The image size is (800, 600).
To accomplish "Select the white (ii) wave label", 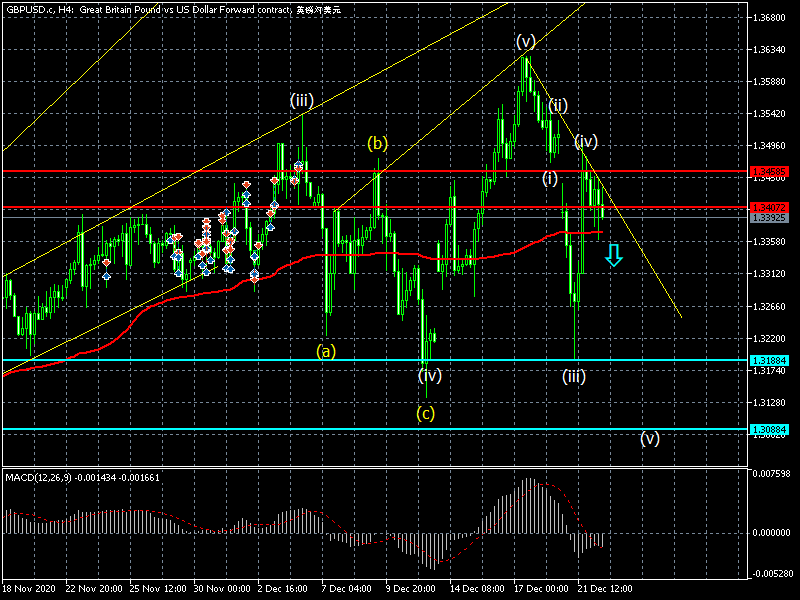I will pyautogui.click(x=558, y=106).
